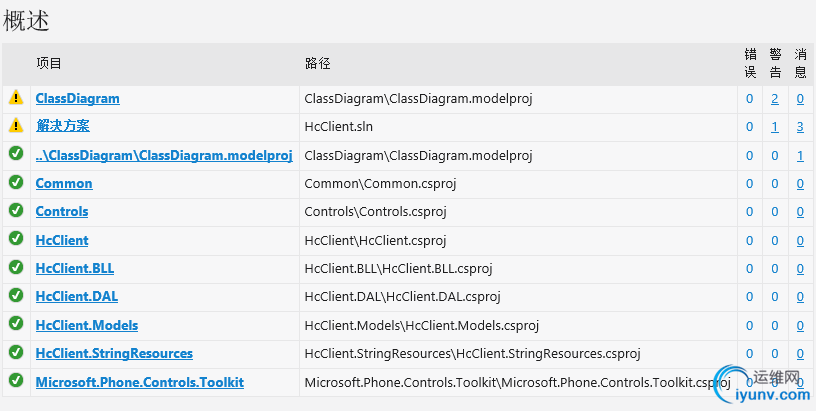Click the message count 3 for 解决方案
The height and width of the screenshot is (411, 816).
point(800,127)
